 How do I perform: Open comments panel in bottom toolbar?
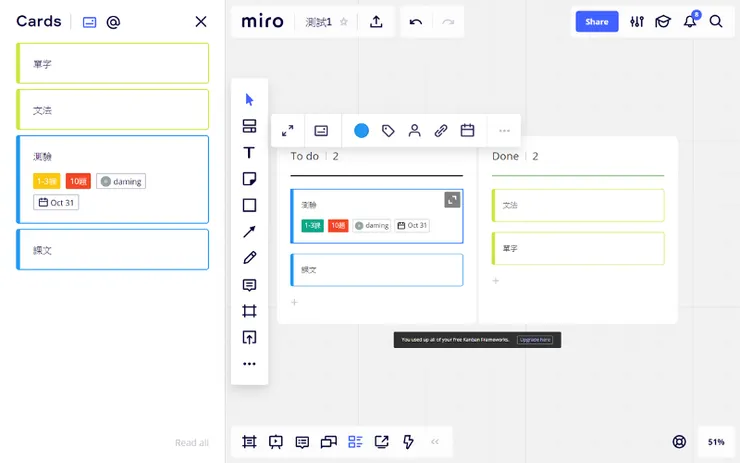[x=302, y=442]
